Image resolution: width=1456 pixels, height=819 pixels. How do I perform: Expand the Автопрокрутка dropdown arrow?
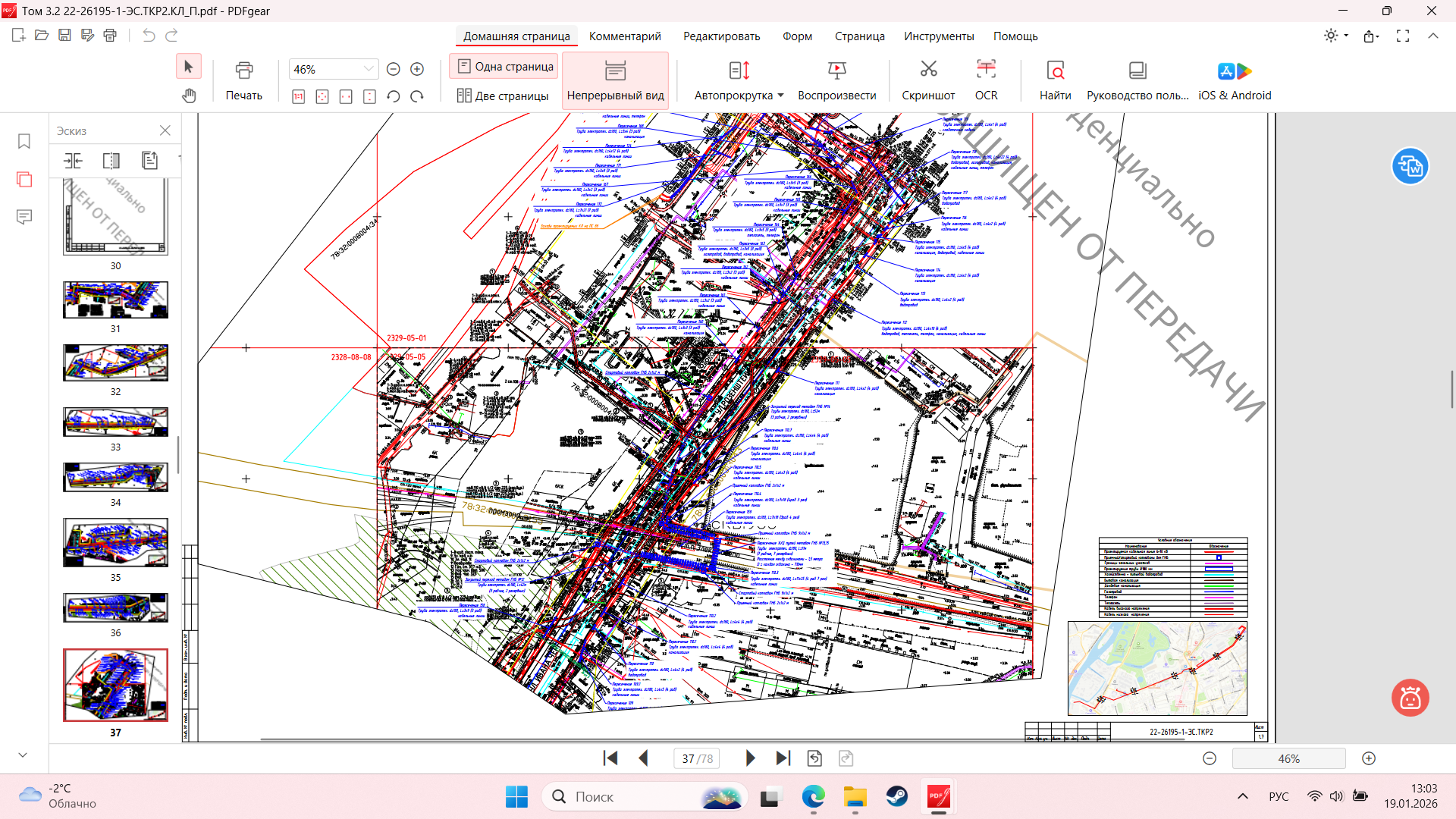780,96
